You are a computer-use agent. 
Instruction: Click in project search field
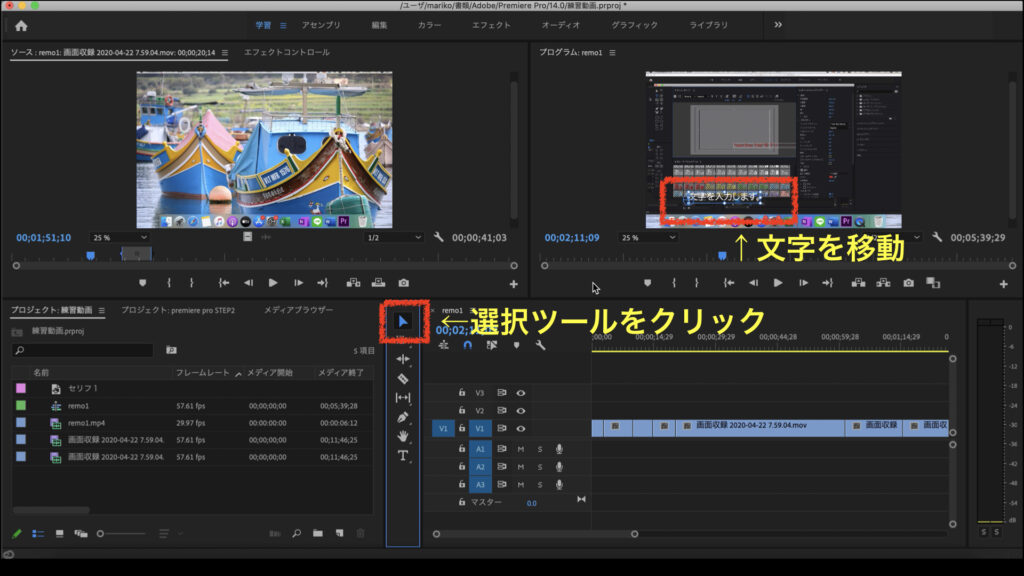(x=83, y=351)
